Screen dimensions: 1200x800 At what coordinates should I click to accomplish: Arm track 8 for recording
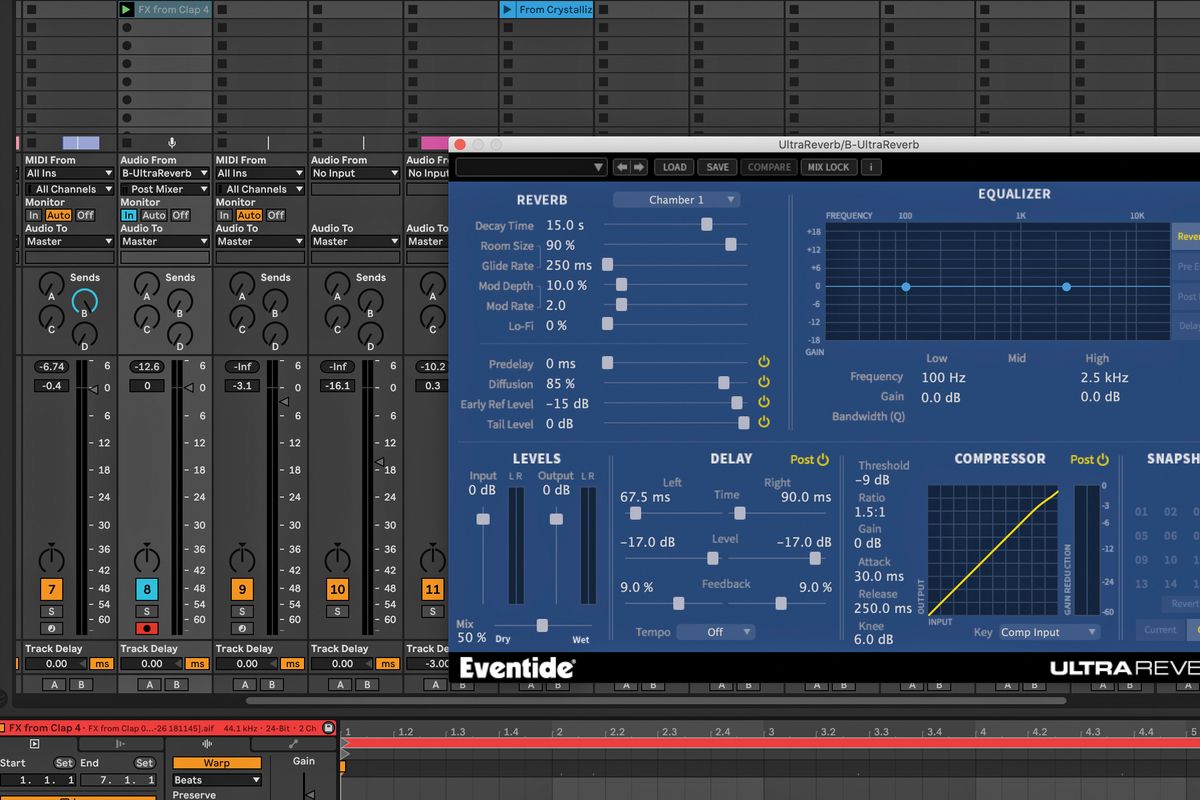pyautogui.click(x=145, y=626)
